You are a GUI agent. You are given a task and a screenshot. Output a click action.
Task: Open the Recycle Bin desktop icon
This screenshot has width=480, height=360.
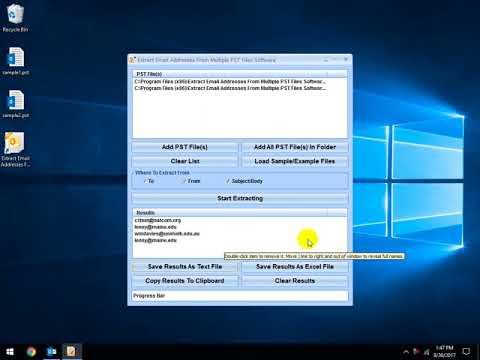15,18
